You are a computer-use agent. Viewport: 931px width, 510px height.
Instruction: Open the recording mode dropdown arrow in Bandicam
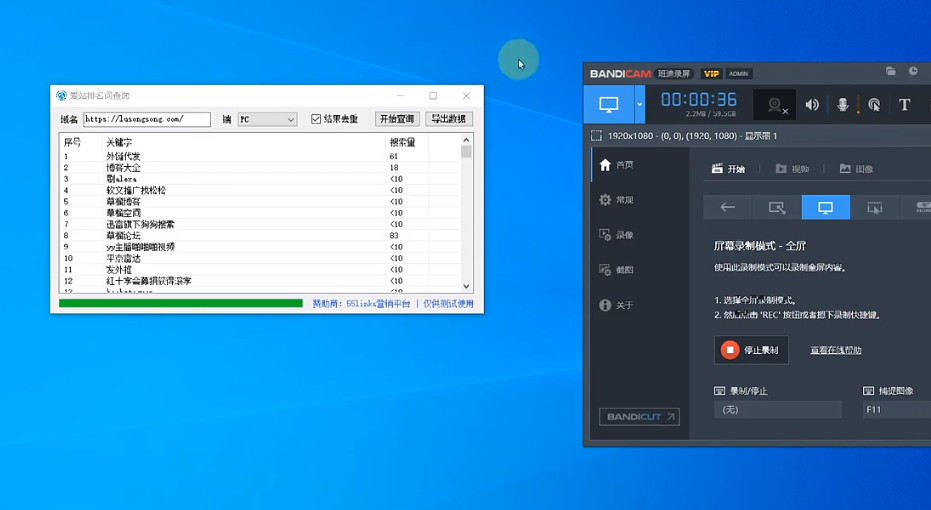click(x=639, y=104)
